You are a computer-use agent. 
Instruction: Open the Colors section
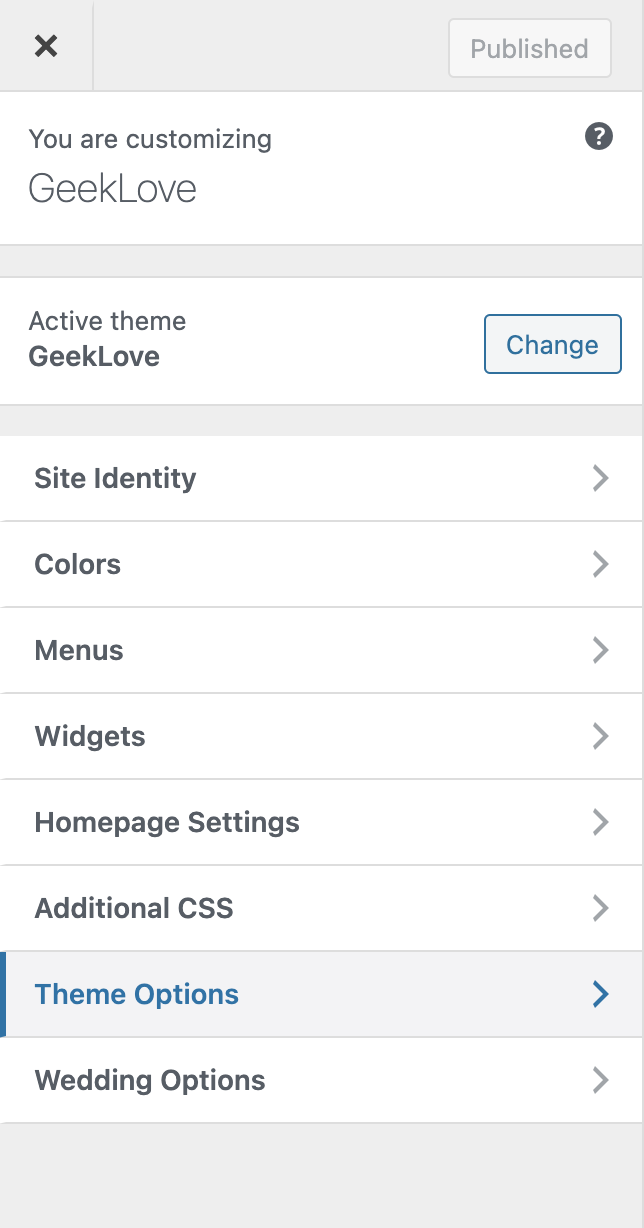pos(78,564)
